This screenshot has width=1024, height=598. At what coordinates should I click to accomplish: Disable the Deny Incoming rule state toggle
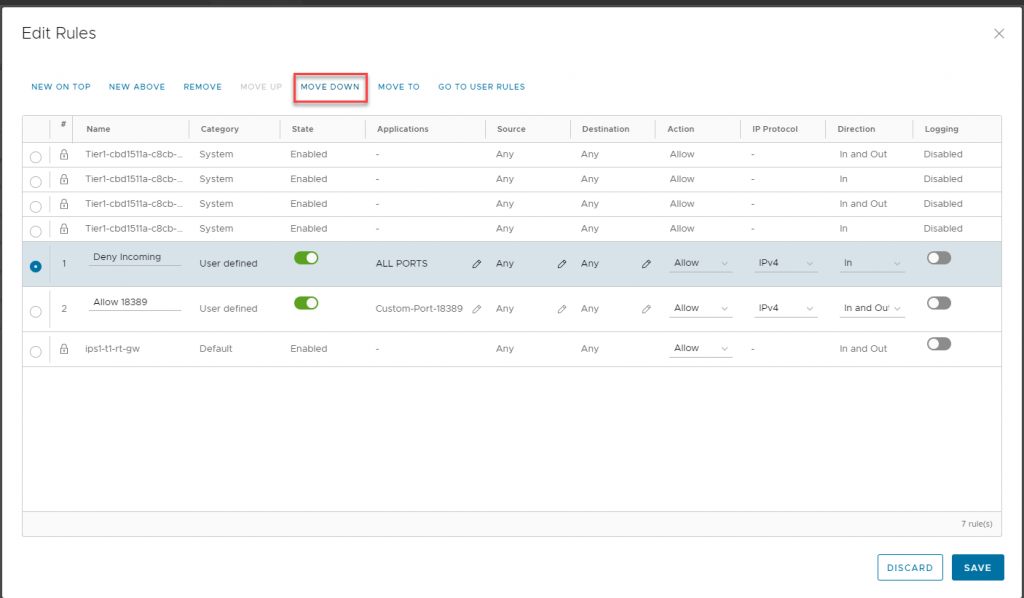tap(306, 258)
